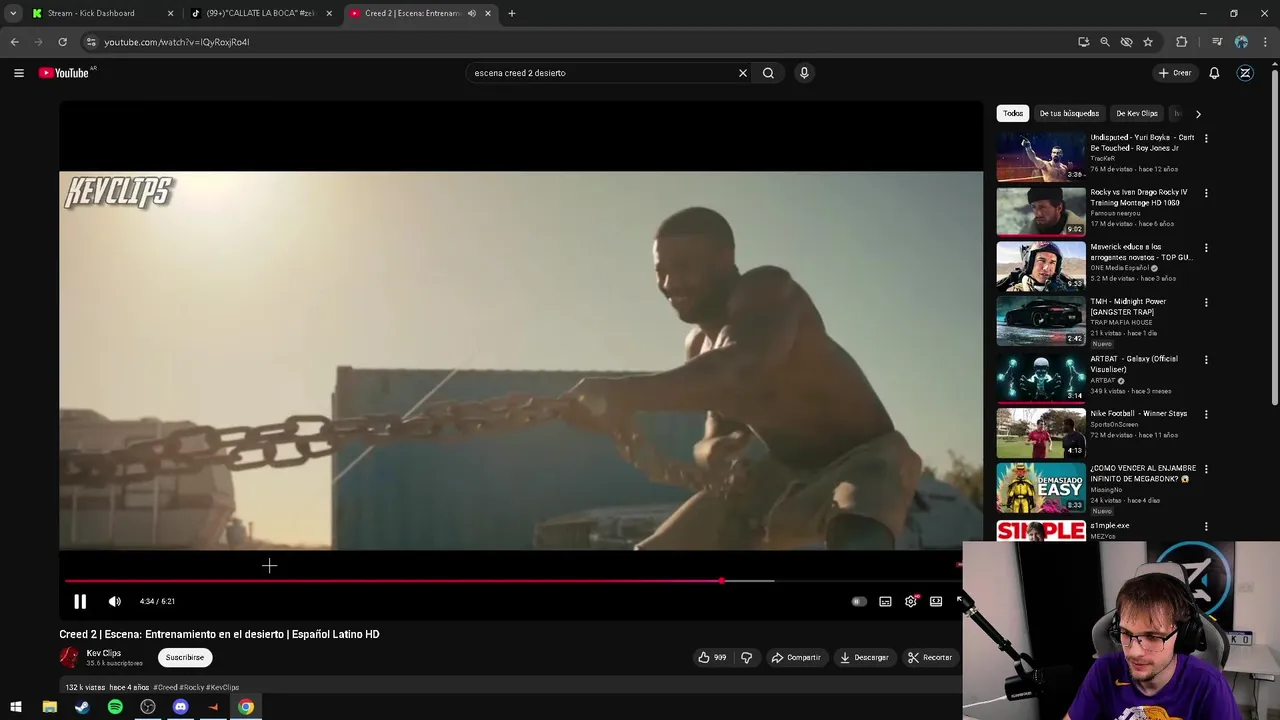
Task: Click the #Creed hashtag
Action: click(166, 687)
